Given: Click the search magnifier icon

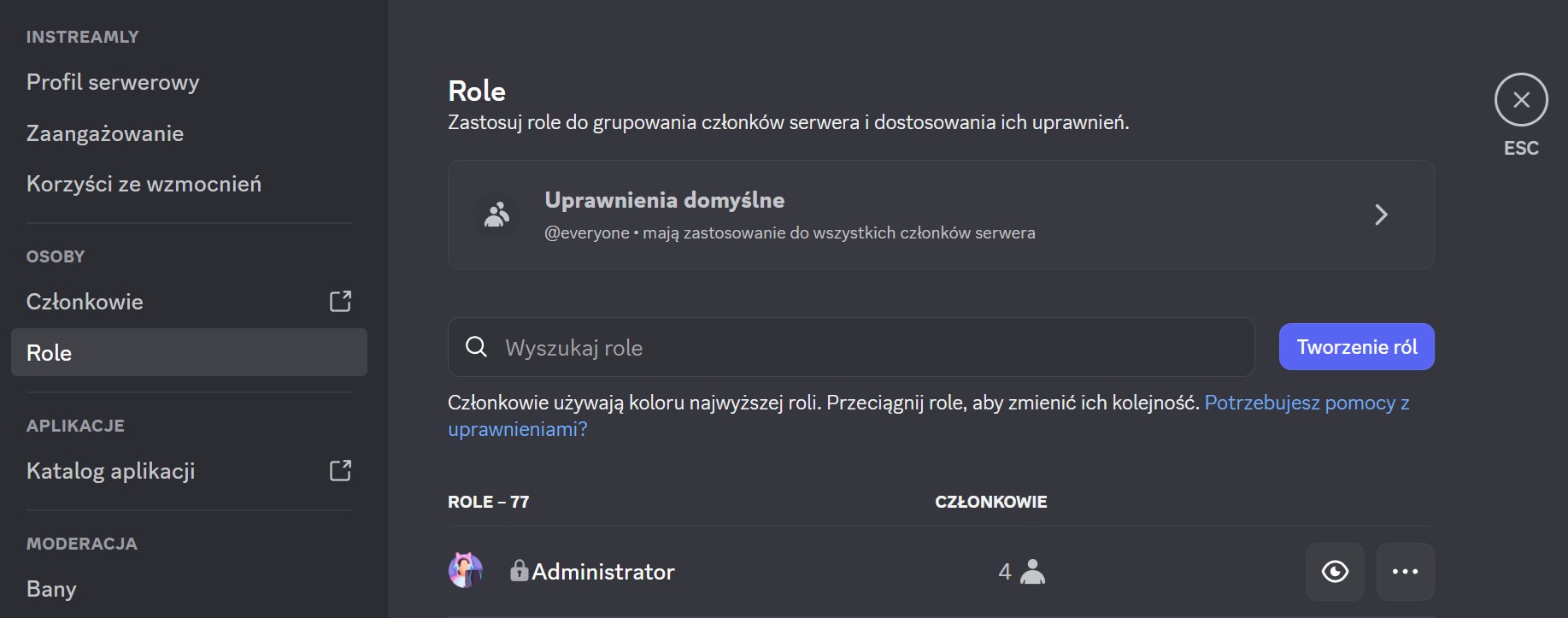Looking at the screenshot, I should (x=476, y=347).
